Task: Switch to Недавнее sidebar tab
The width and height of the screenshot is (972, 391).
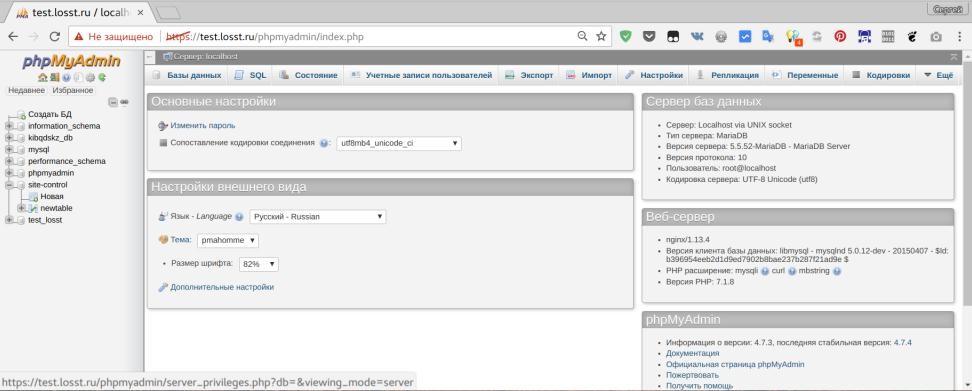Action: coord(26,90)
